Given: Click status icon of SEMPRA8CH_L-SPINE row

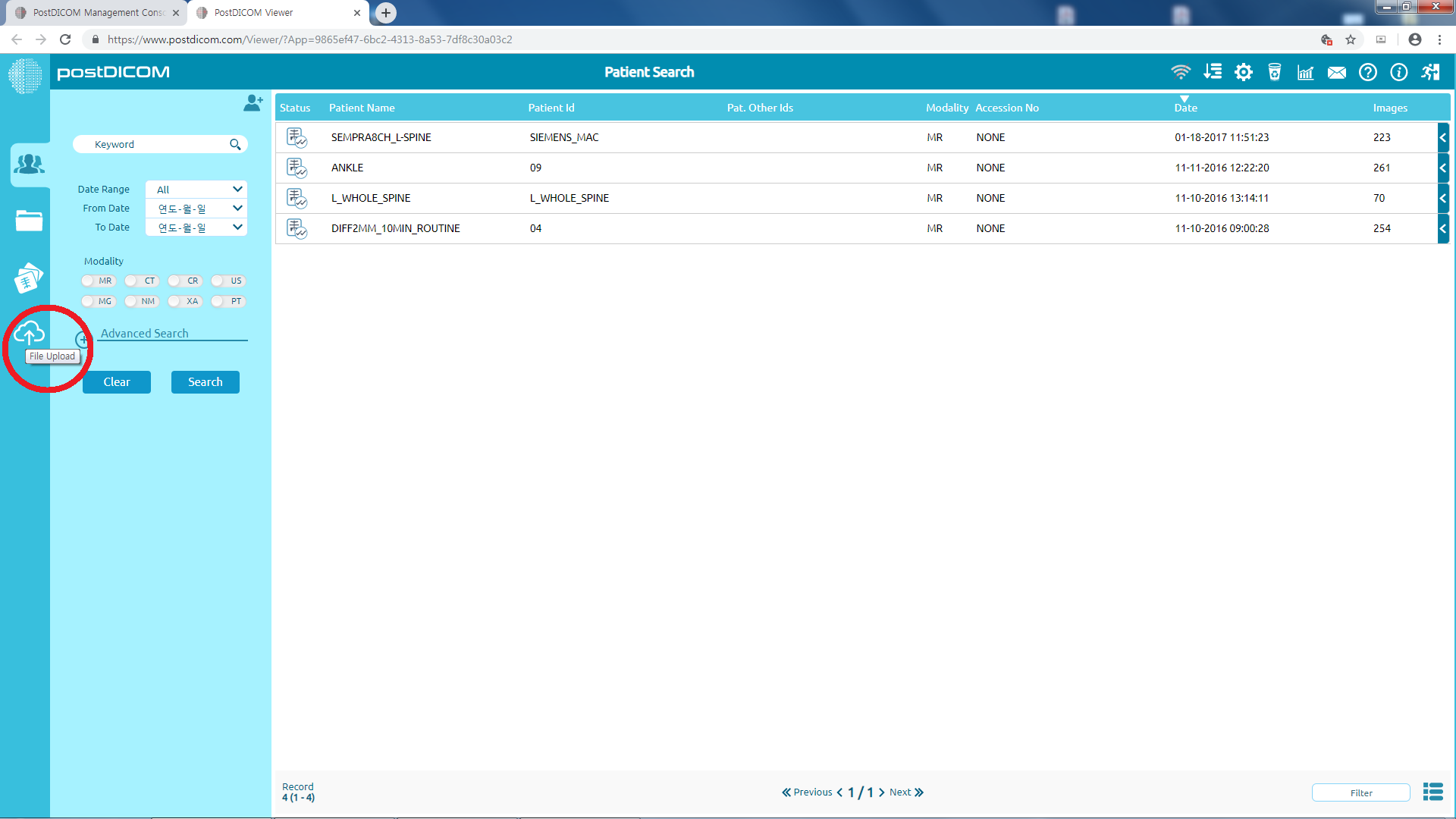Looking at the screenshot, I should coord(297,137).
